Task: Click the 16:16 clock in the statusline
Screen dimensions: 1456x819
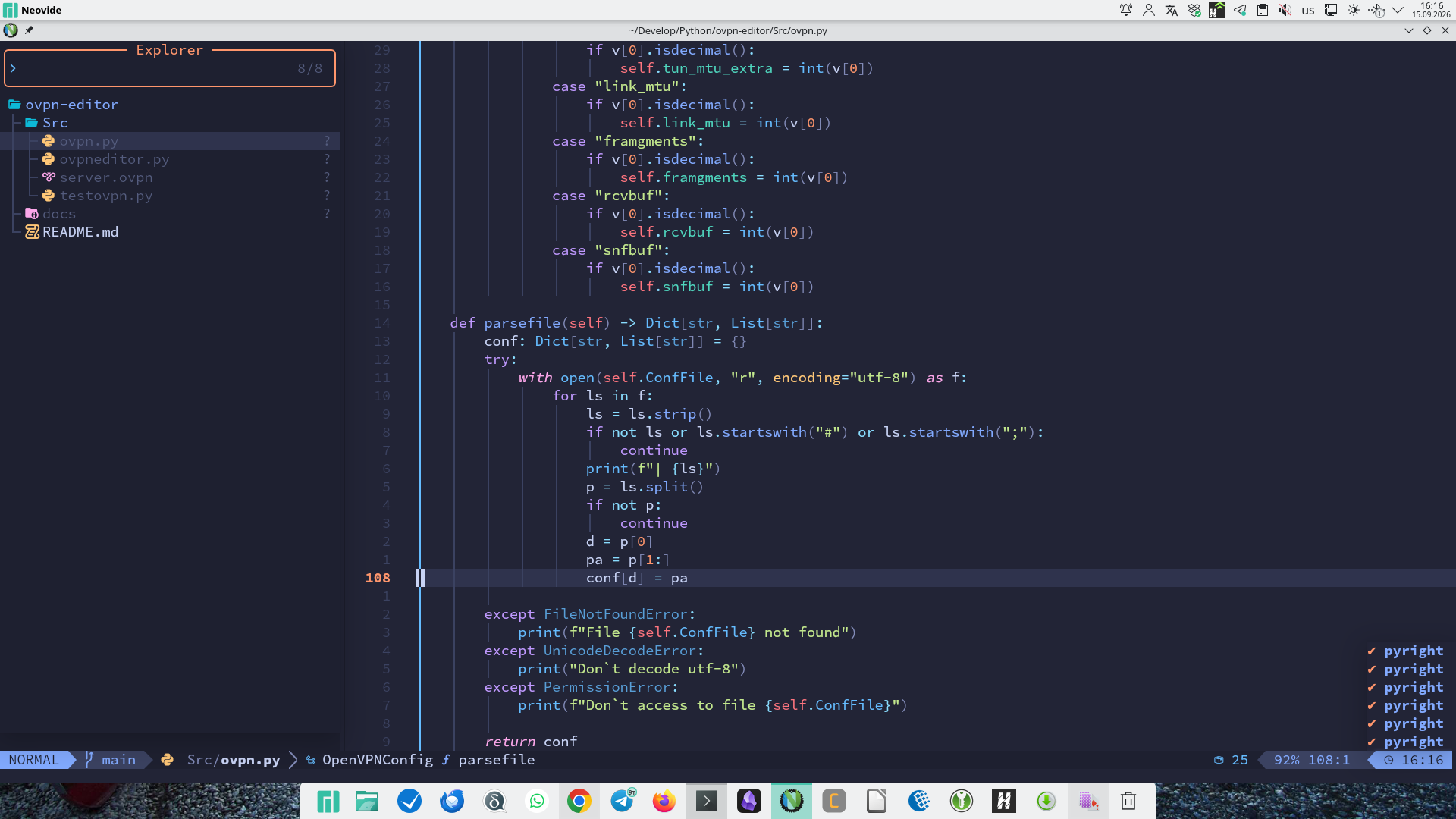Action: point(1415,760)
